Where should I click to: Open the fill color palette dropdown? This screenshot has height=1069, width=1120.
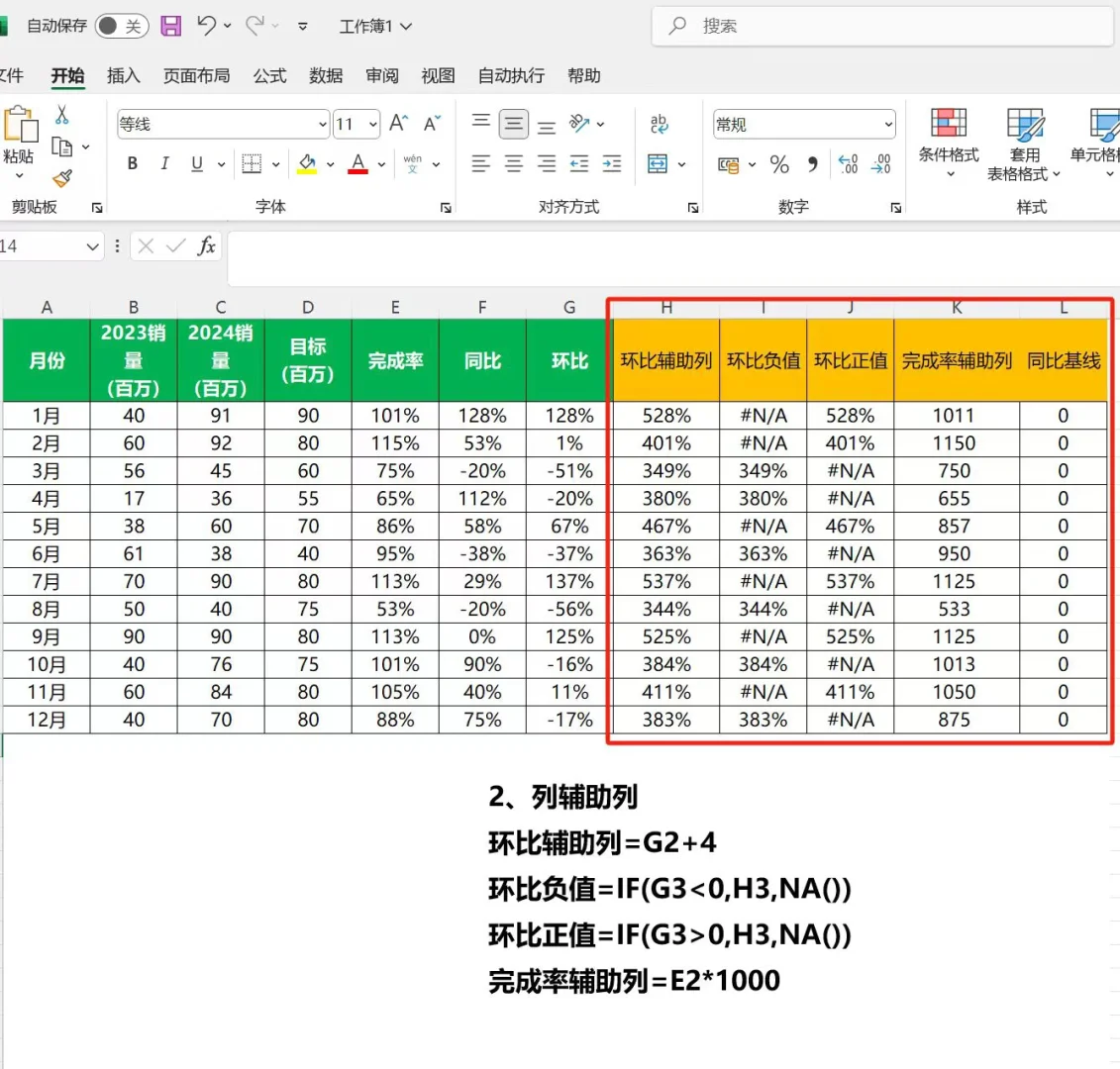(x=330, y=164)
